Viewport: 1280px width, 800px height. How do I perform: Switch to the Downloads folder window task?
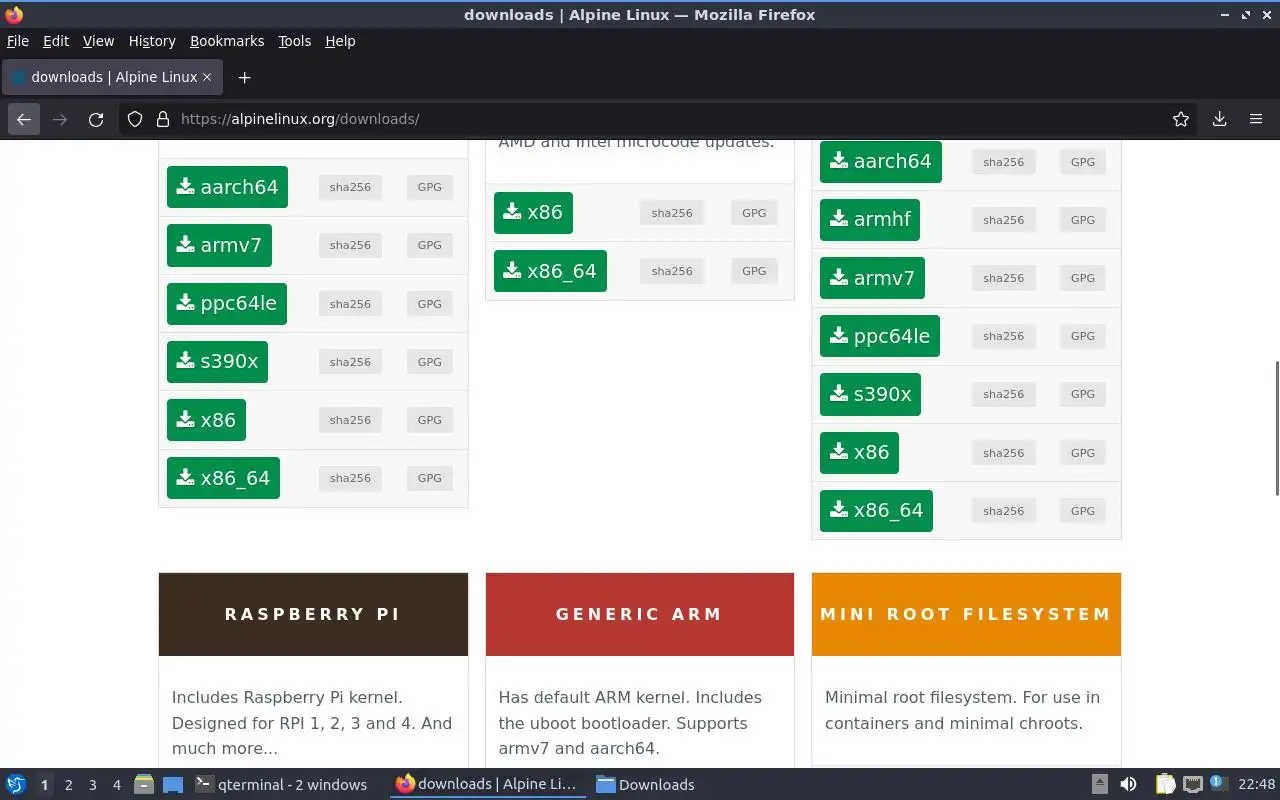(x=645, y=784)
